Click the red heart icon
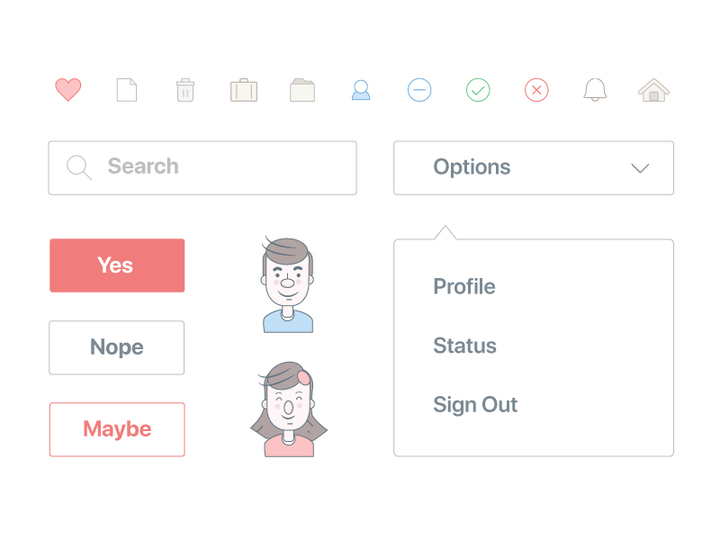This screenshot has height=540, width=720. pyautogui.click(x=68, y=90)
